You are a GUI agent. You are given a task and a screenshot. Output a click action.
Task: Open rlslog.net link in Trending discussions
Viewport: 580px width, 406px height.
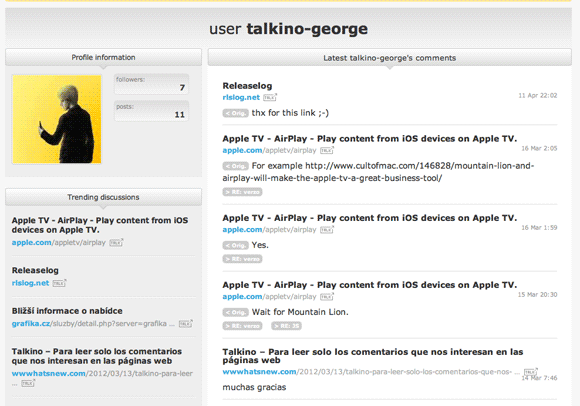click(x=30, y=283)
